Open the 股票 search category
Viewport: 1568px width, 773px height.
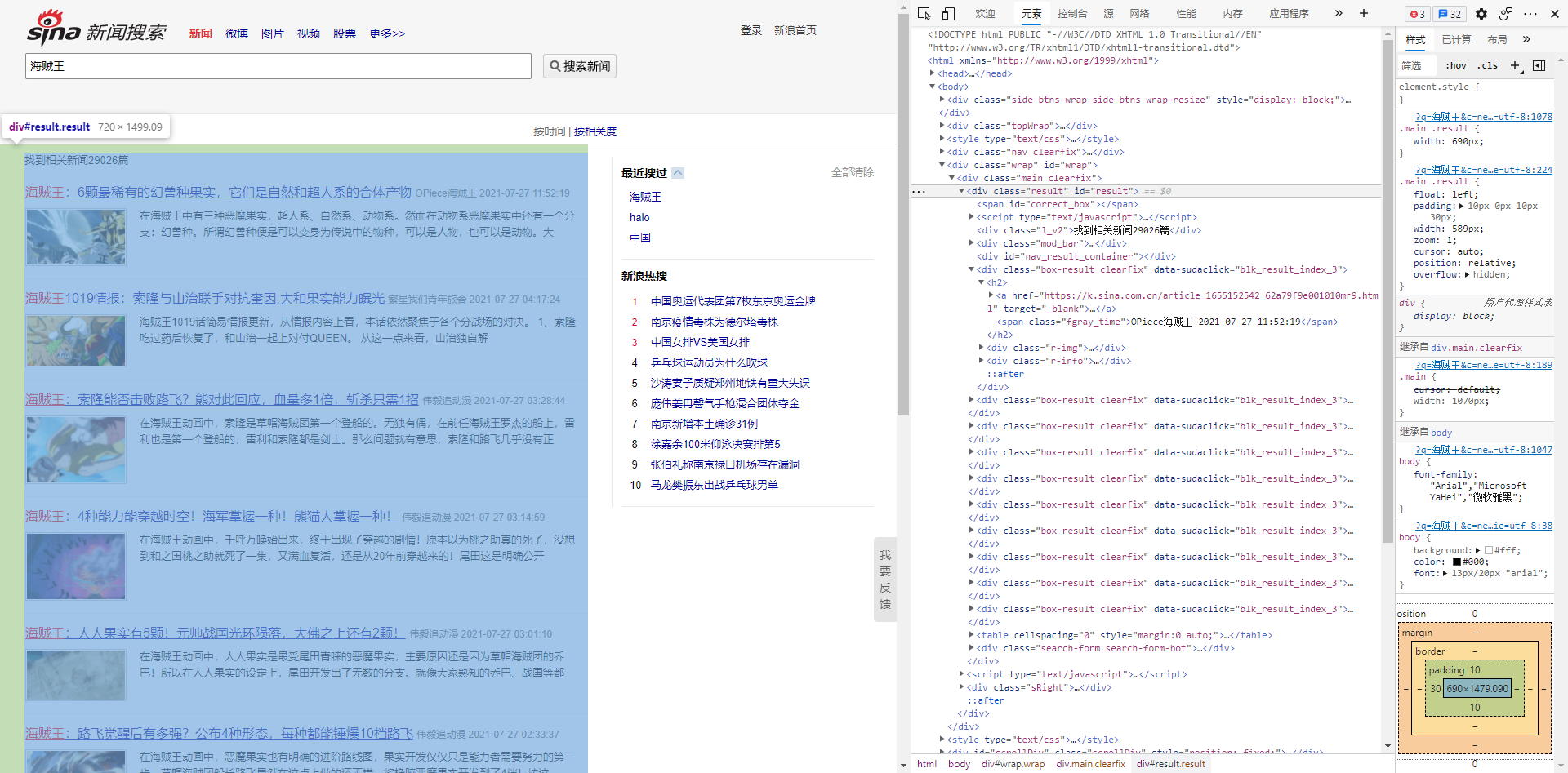(345, 33)
